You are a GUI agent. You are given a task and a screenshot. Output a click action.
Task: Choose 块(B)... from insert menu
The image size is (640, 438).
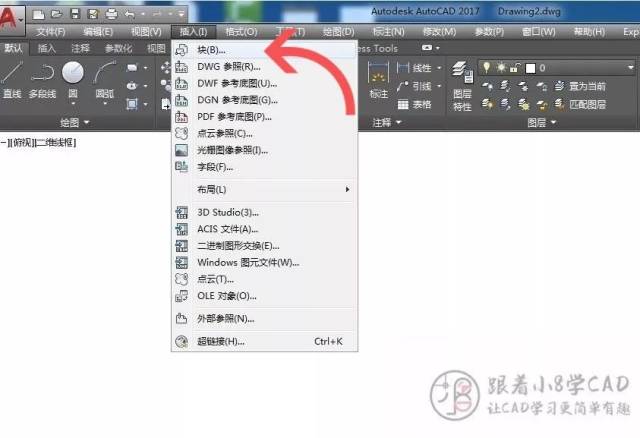[x=264, y=50]
